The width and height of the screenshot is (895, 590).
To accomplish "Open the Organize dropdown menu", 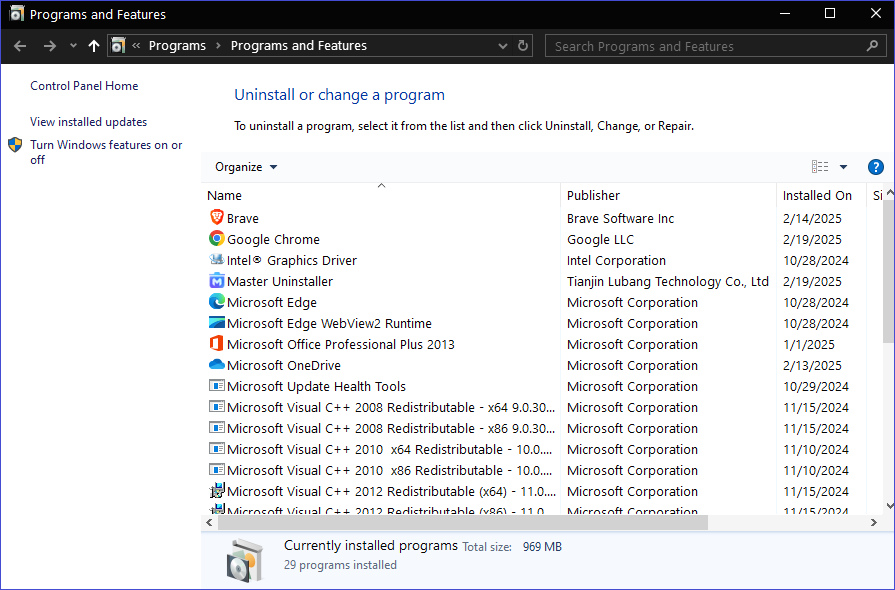I will tap(246, 167).
